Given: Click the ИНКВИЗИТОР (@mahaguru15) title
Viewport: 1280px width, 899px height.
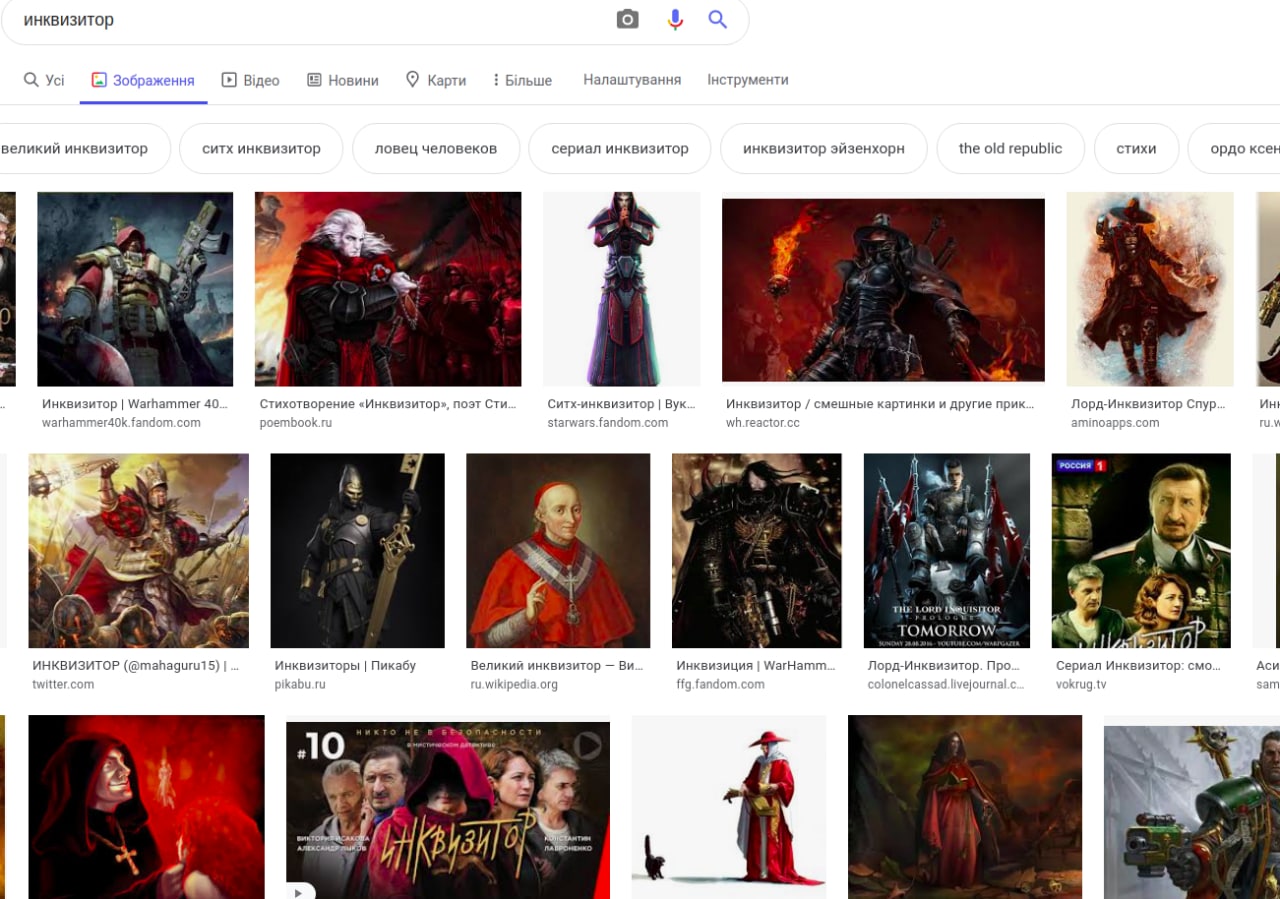Looking at the screenshot, I should pos(136,665).
